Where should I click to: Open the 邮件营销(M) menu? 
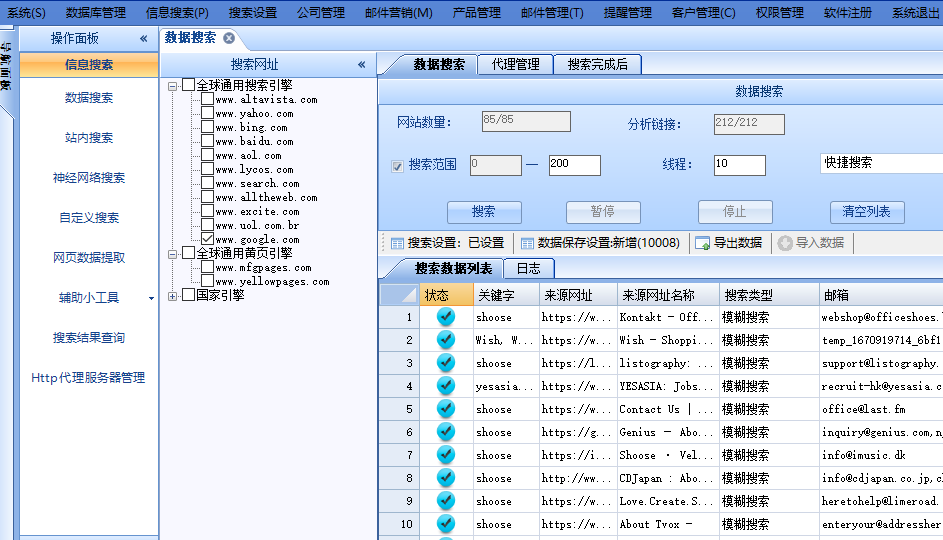click(399, 13)
